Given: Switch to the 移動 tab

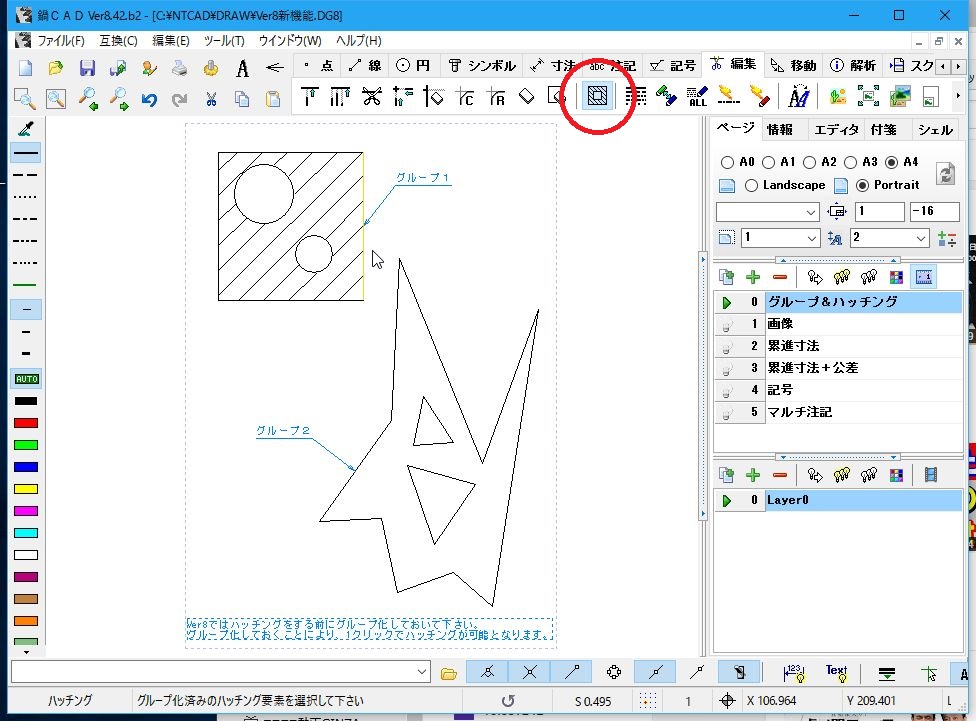Looking at the screenshot, I should 794,65.
